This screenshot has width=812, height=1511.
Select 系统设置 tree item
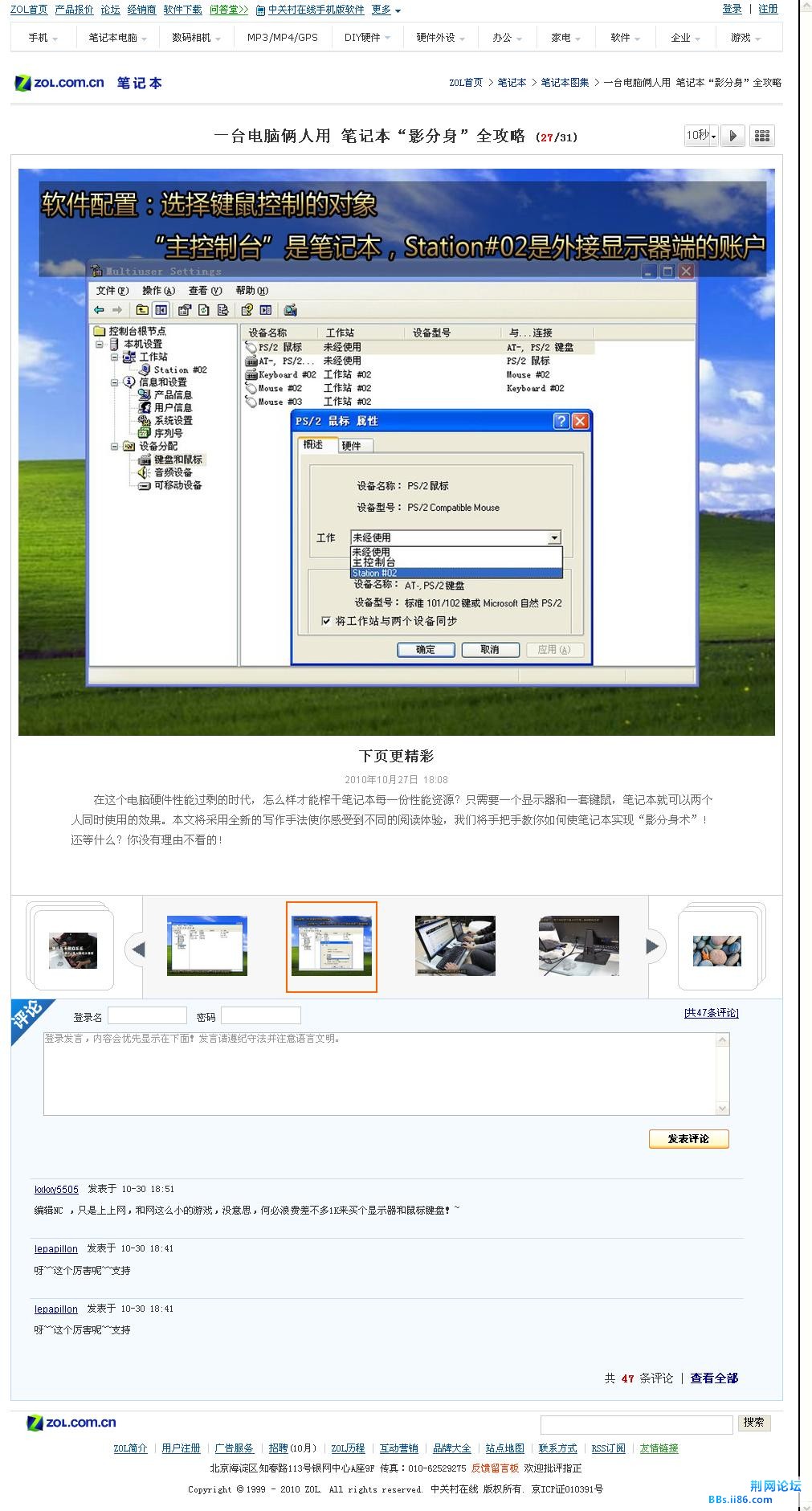pyautogui.click(x=166, y=421)
